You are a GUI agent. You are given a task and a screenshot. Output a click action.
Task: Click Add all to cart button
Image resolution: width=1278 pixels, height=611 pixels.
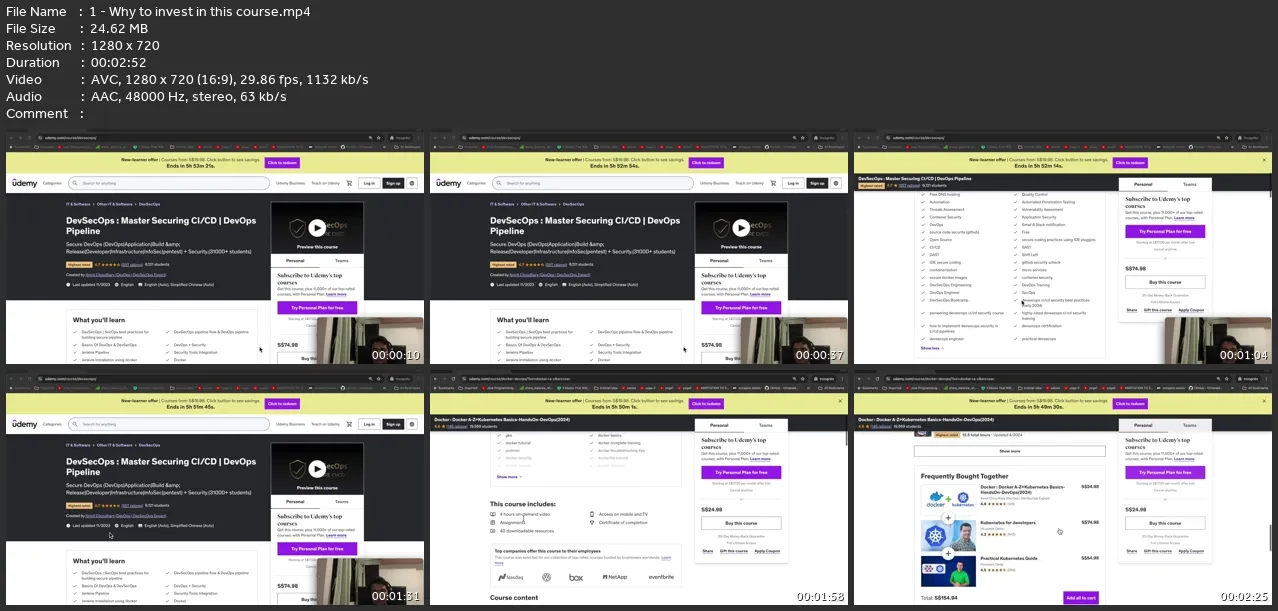coord(1080,598)
